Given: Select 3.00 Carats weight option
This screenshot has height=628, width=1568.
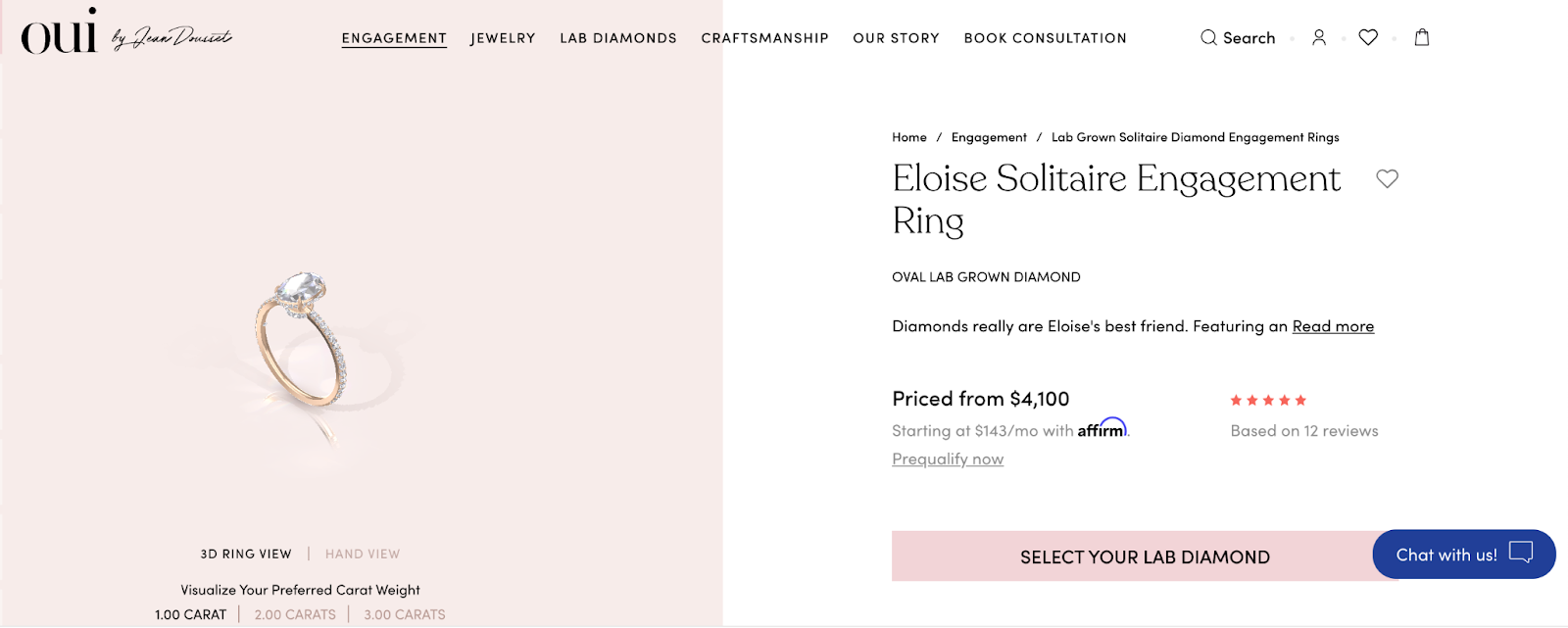Looking at the screenshot, I should tap(405, 615).
